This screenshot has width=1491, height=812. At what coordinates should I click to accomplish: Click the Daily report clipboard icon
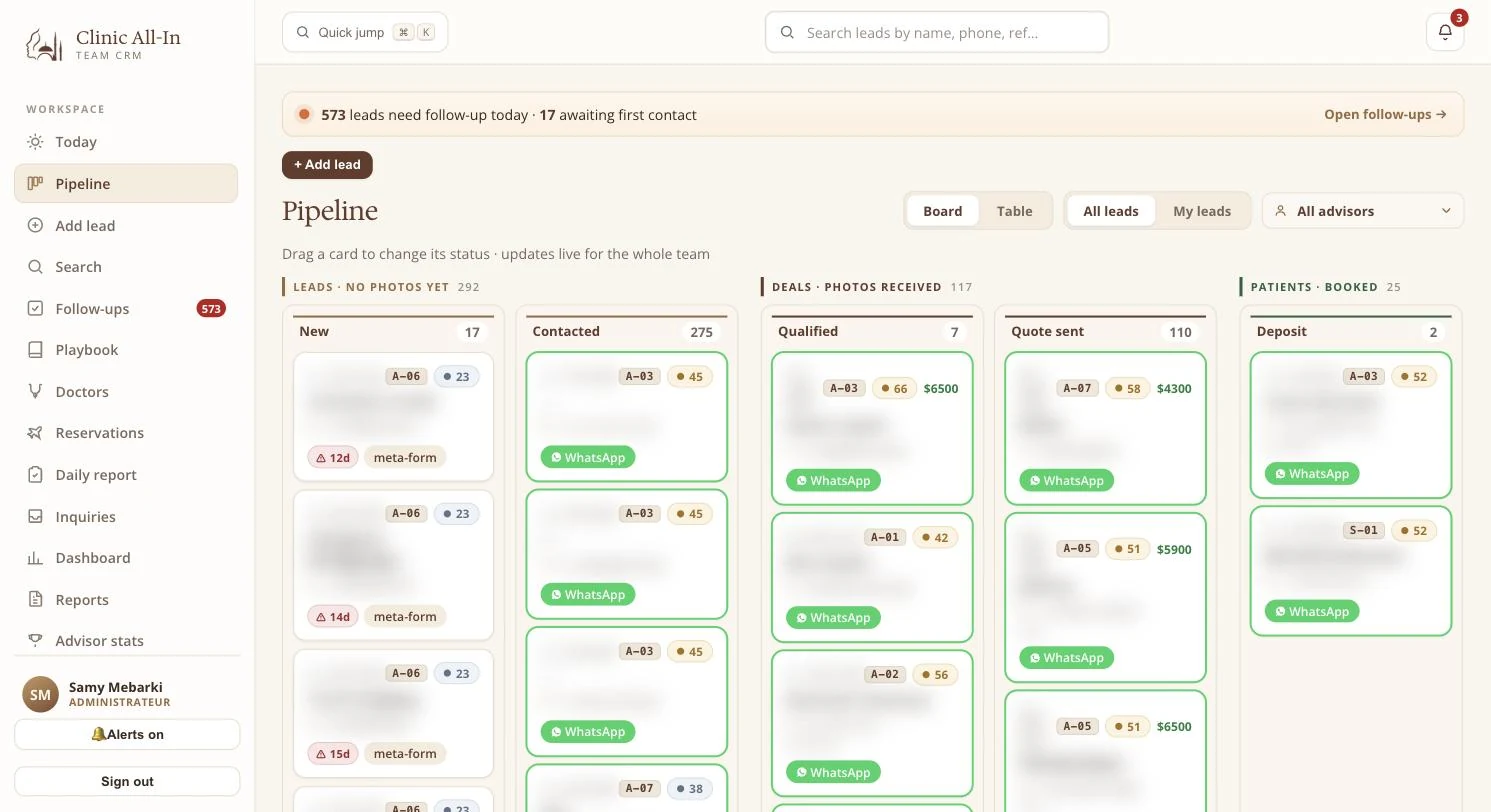pos(35,475)
